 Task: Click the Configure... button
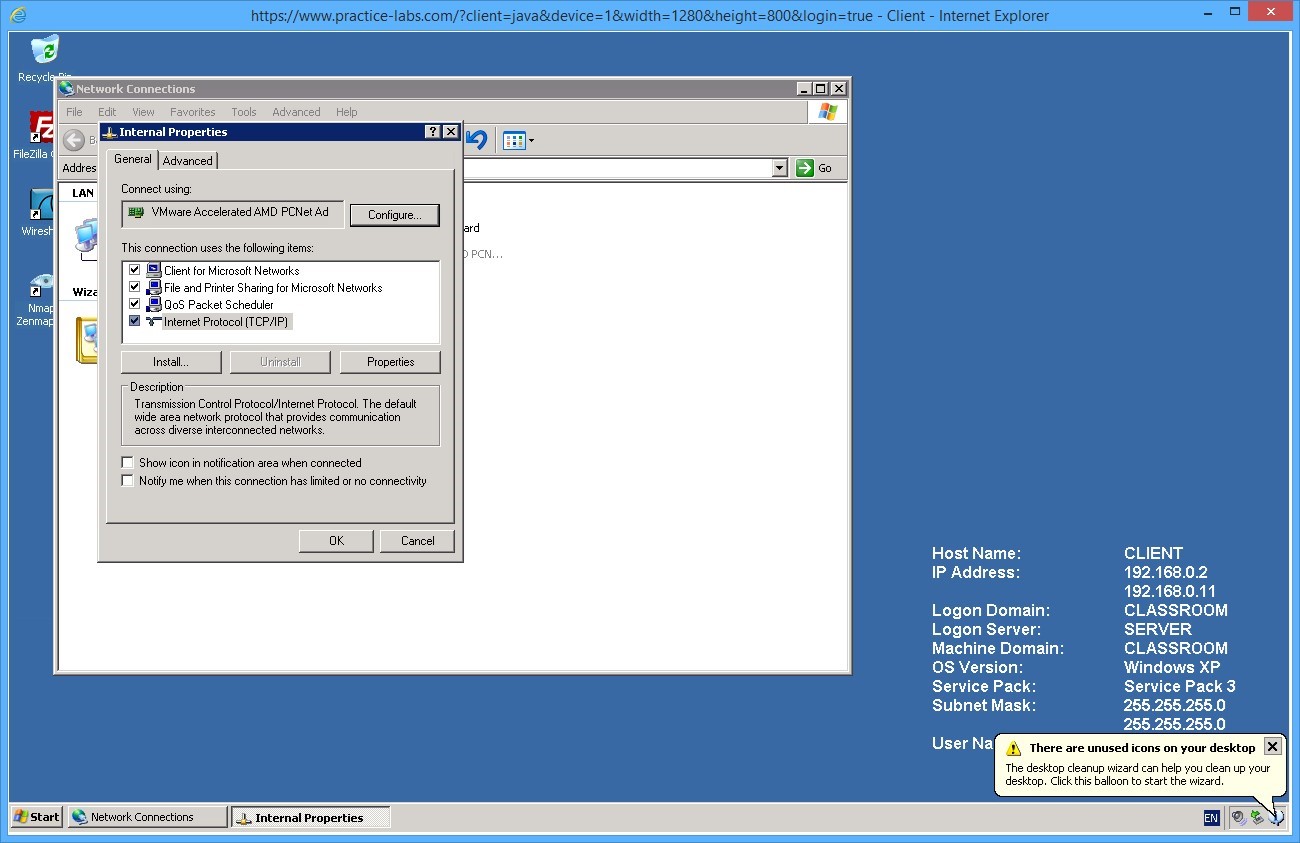[x=394, y=215]
